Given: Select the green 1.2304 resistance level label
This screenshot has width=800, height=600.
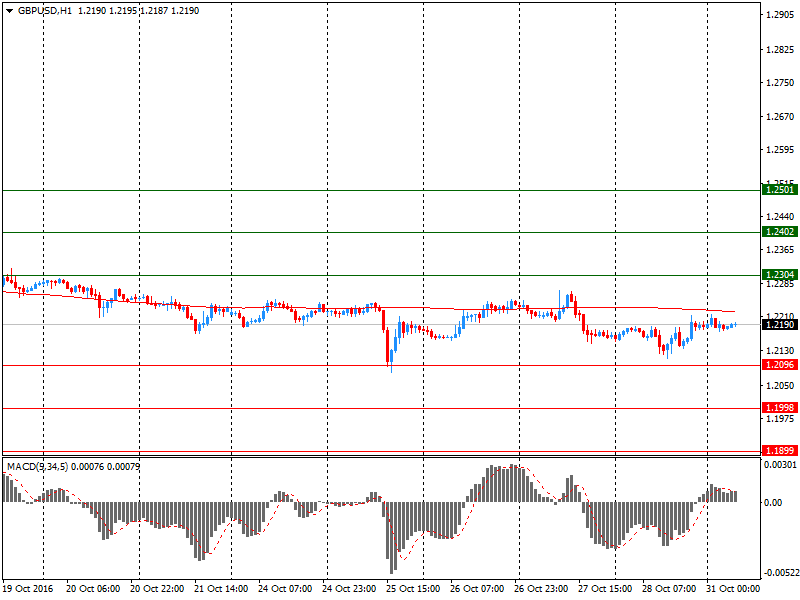Looking at the screenshot, I should coord(780,274).
